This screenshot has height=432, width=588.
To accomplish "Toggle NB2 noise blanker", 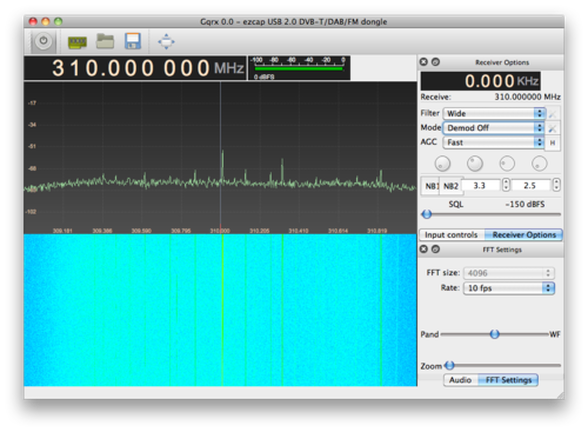I will click(451, 186).
